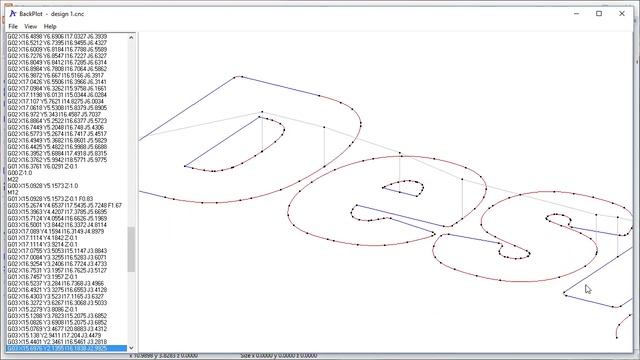
Task: Open the Help menu
Action: (x=50, y=27)
